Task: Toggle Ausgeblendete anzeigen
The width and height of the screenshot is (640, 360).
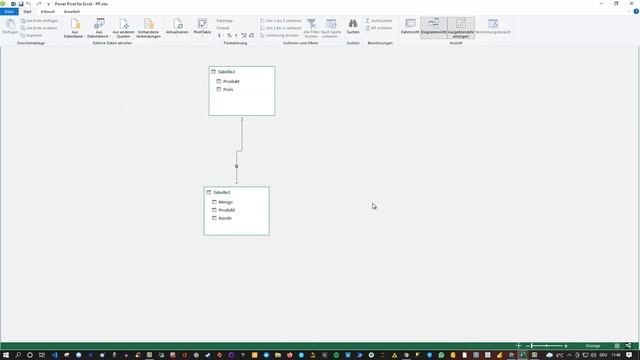Action: [461, 28]
